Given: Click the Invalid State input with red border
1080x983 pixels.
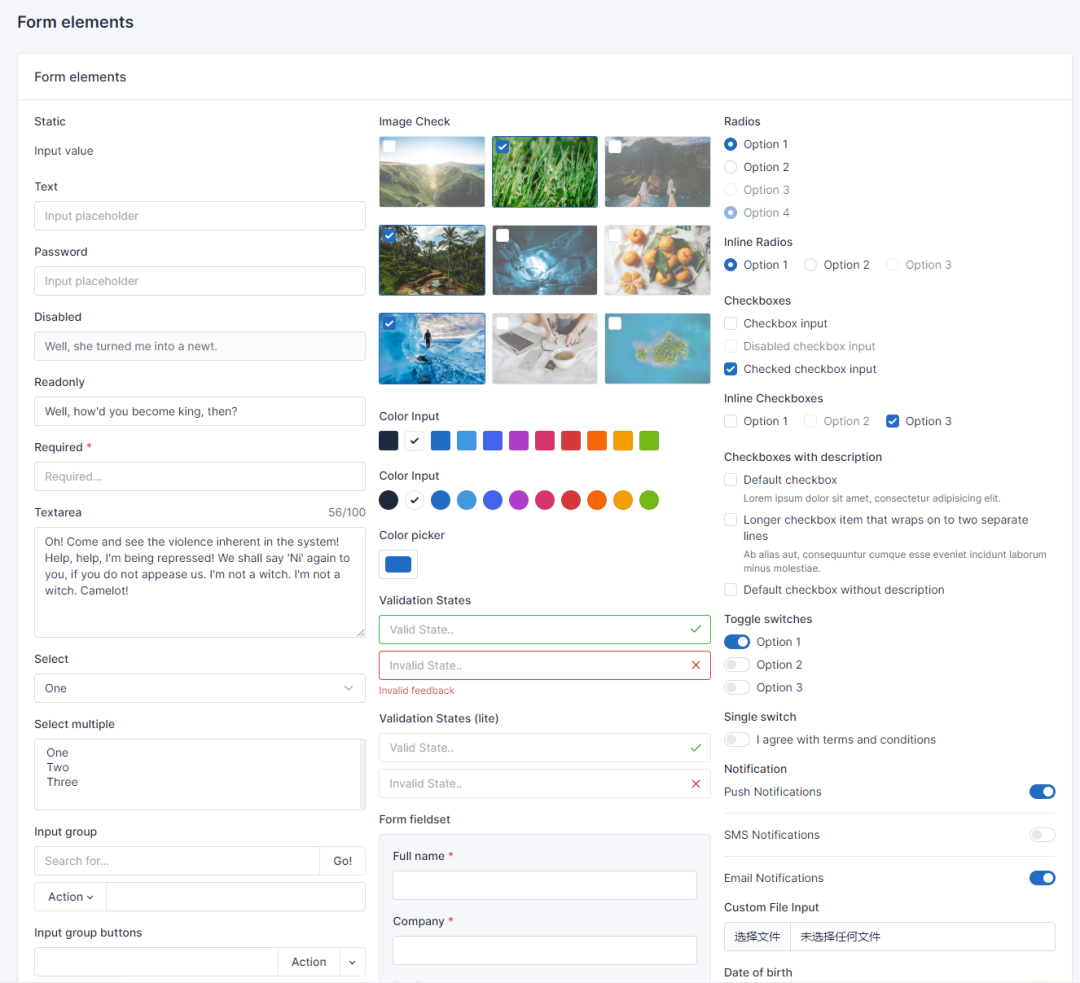Looking at the screenshot, I should coord(545,665).
